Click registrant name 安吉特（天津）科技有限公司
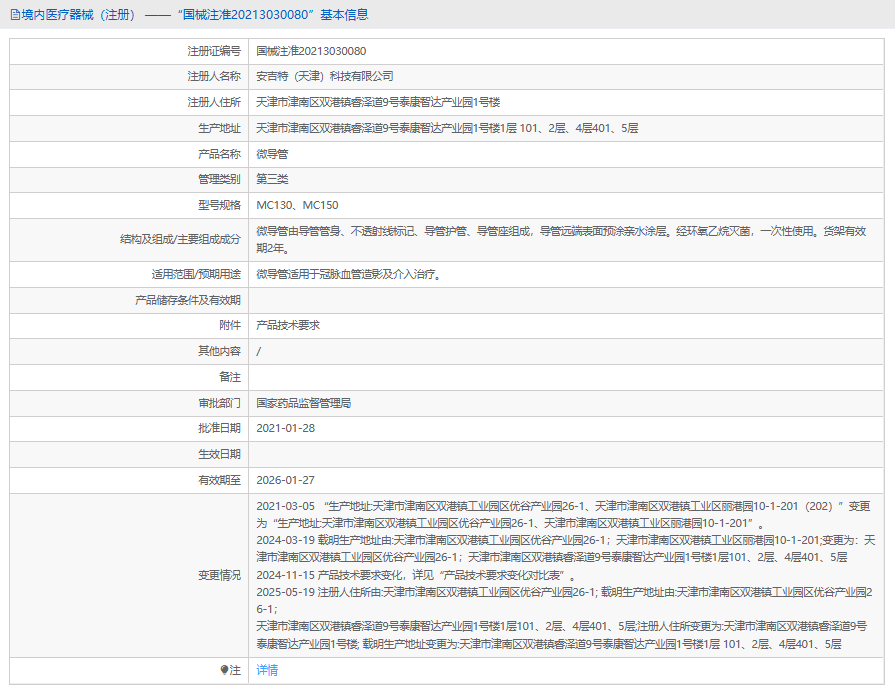The image size is (895, 691). [325, 76]
